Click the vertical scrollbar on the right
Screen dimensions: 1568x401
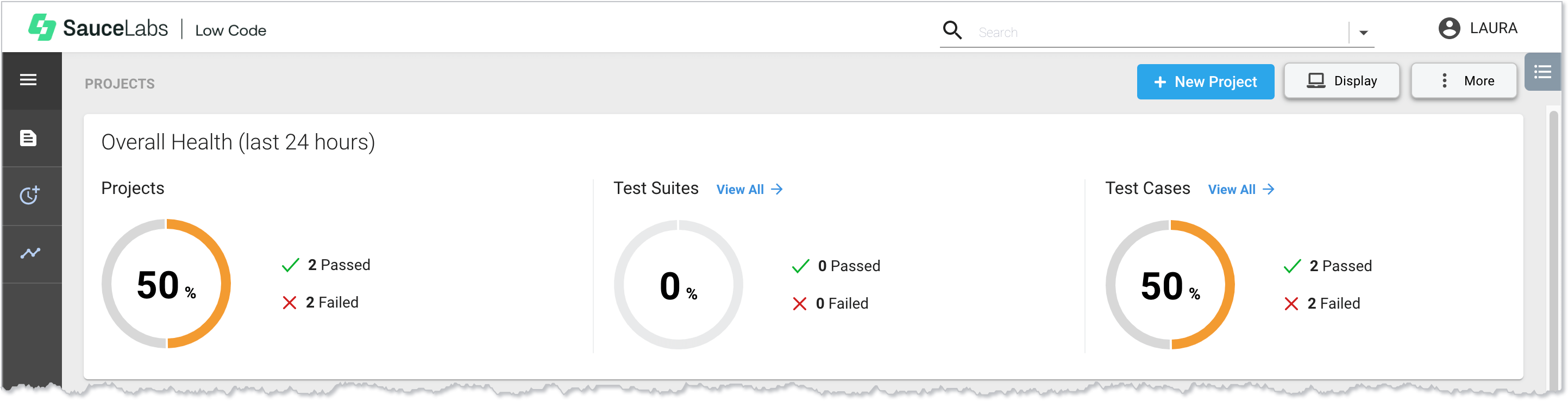[1553, 243]
